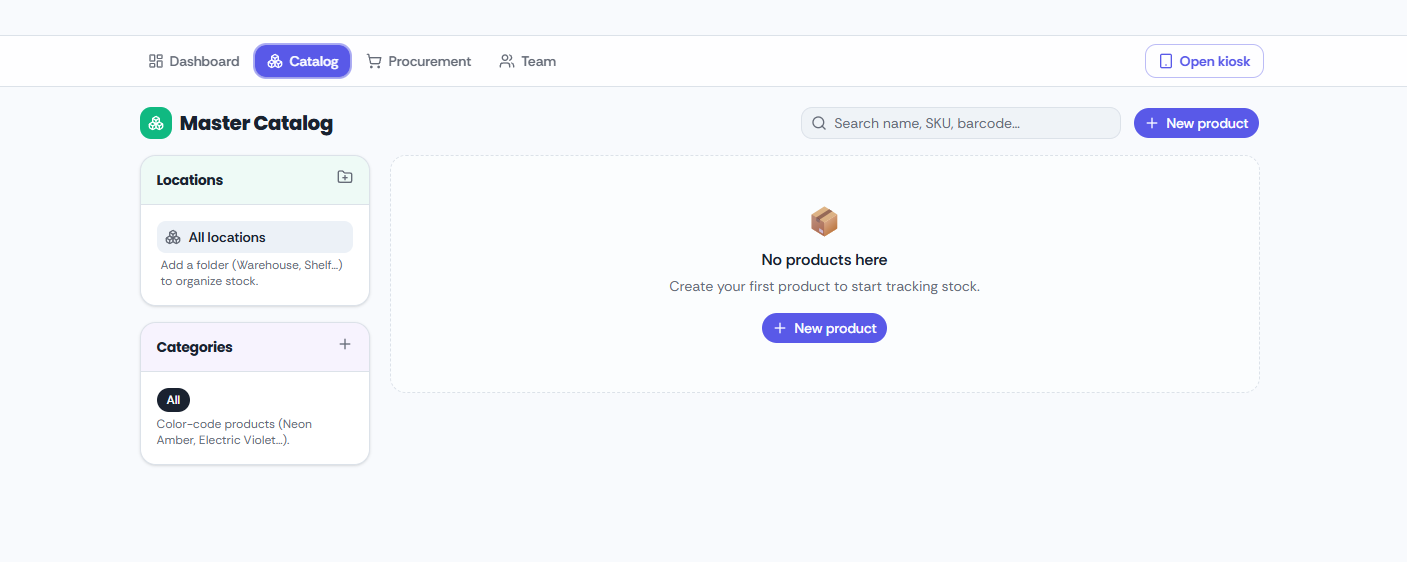Click the cardboard box emoji icon
Screen dimensions: 1407x562
pos(824,221)
